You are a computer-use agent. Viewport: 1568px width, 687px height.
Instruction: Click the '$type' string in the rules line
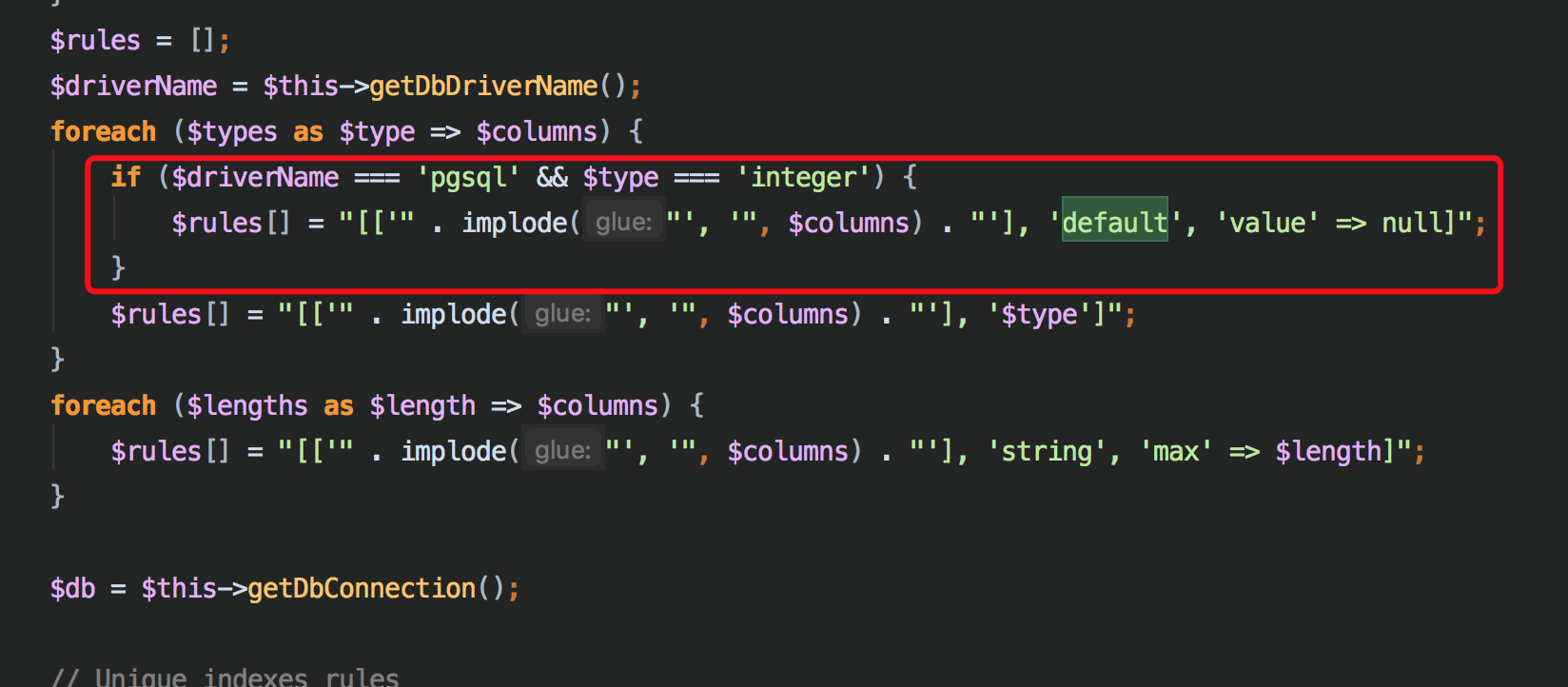coord(1039,315)
